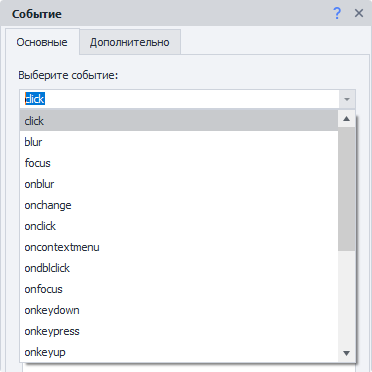372x372 pixels.
Task: Pick oncontextmenu in the list
Action: coord(179,247)
